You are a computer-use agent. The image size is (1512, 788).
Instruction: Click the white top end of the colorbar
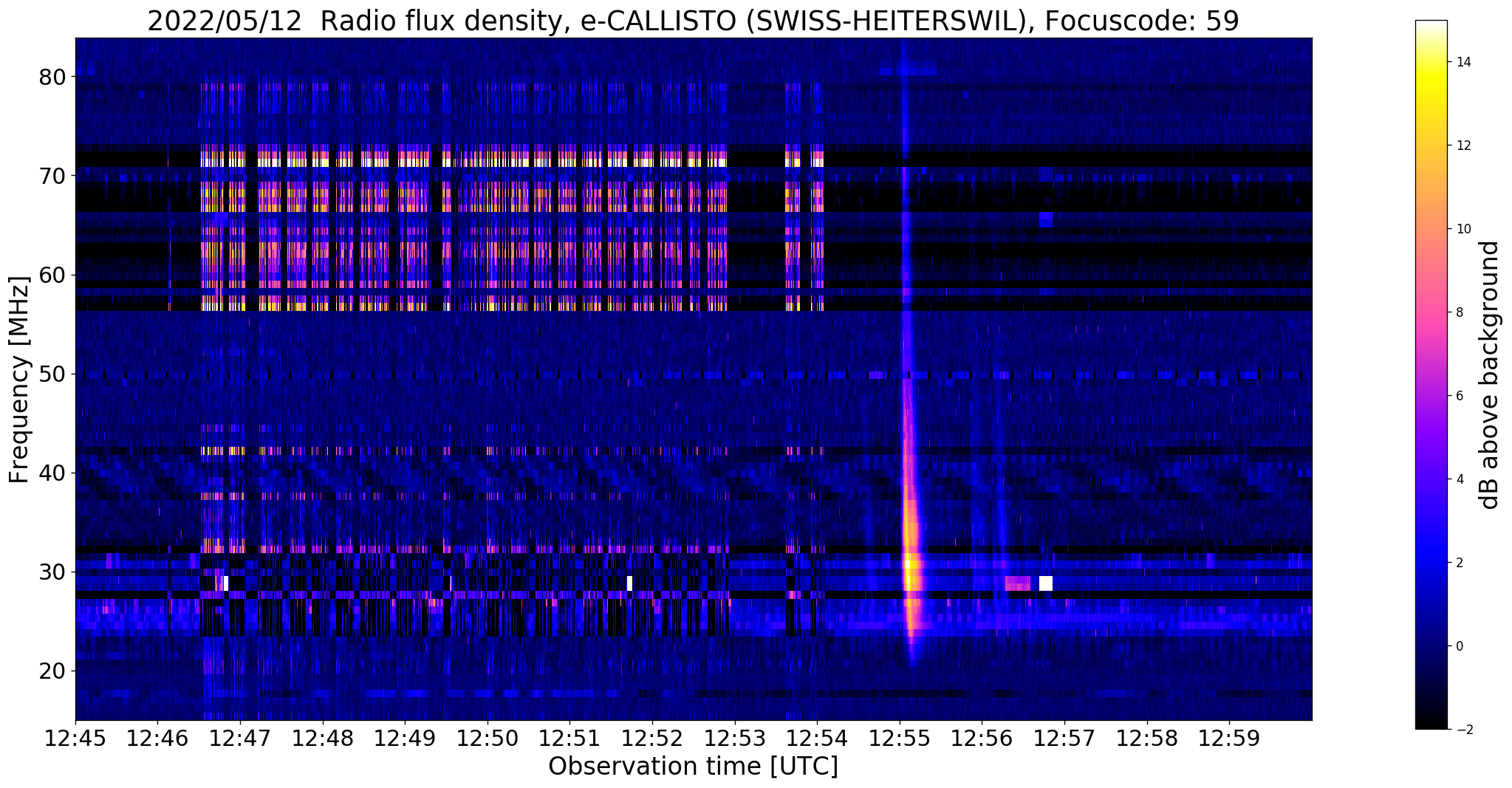coord(1431,26)
